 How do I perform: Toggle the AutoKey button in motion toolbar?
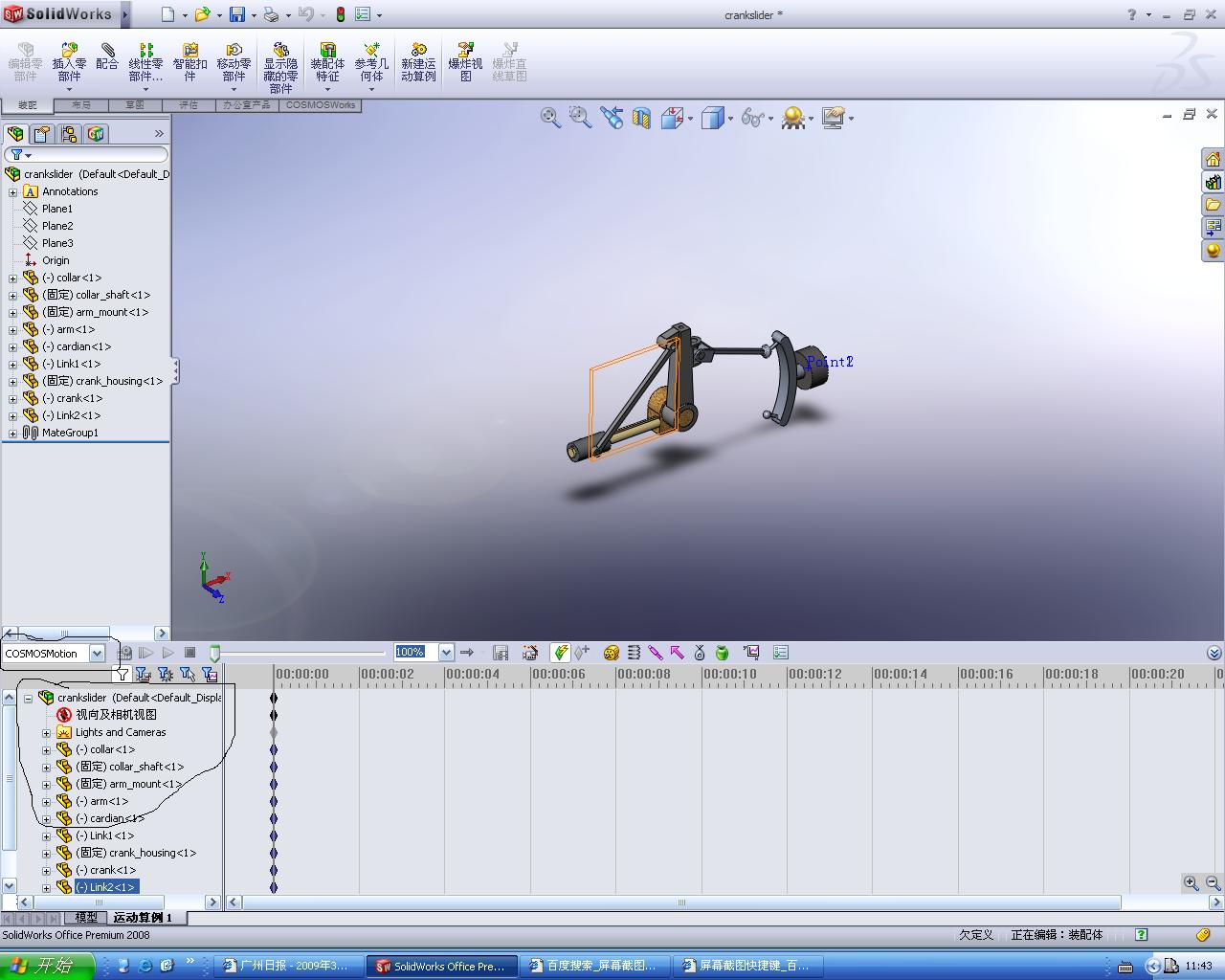point(561,653)
